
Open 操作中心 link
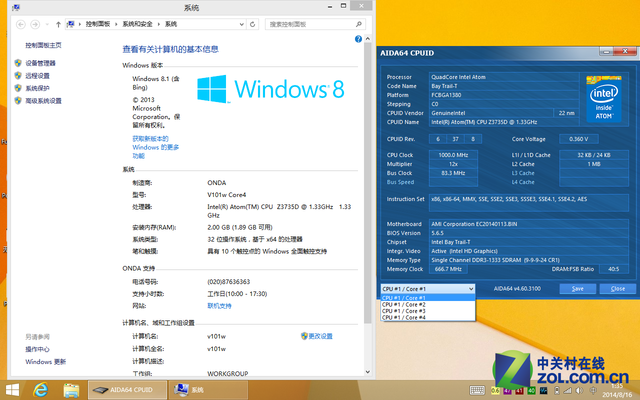tap(37, 349)
